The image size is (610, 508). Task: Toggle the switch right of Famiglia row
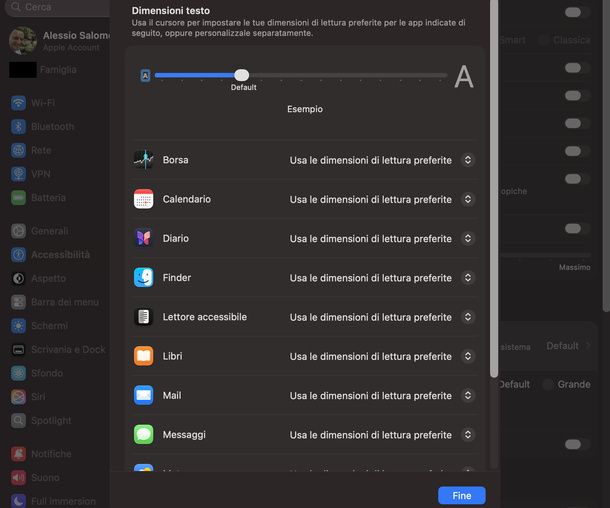(x=577, y=68)
